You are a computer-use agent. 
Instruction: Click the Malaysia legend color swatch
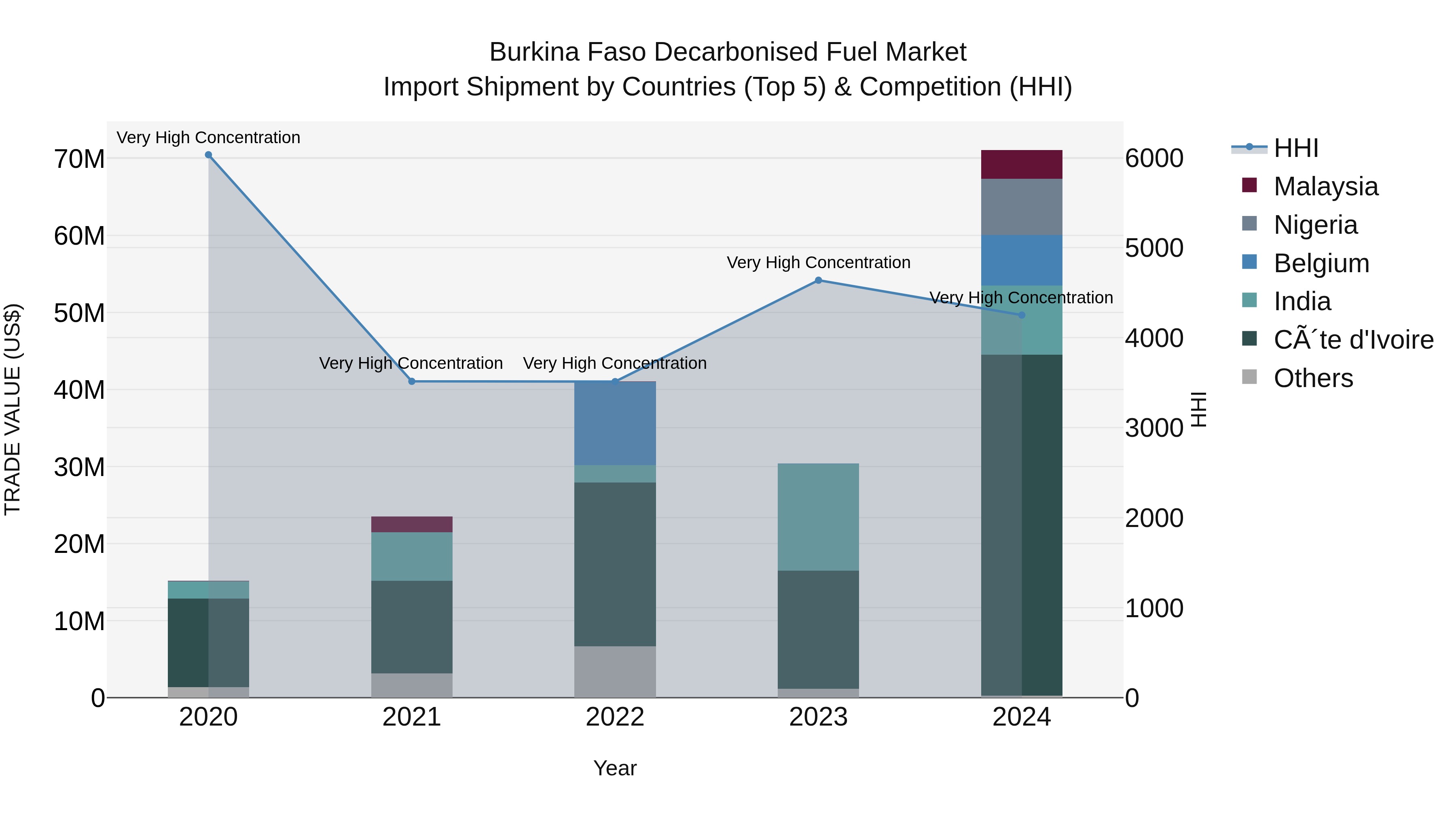click(1249, 185)
